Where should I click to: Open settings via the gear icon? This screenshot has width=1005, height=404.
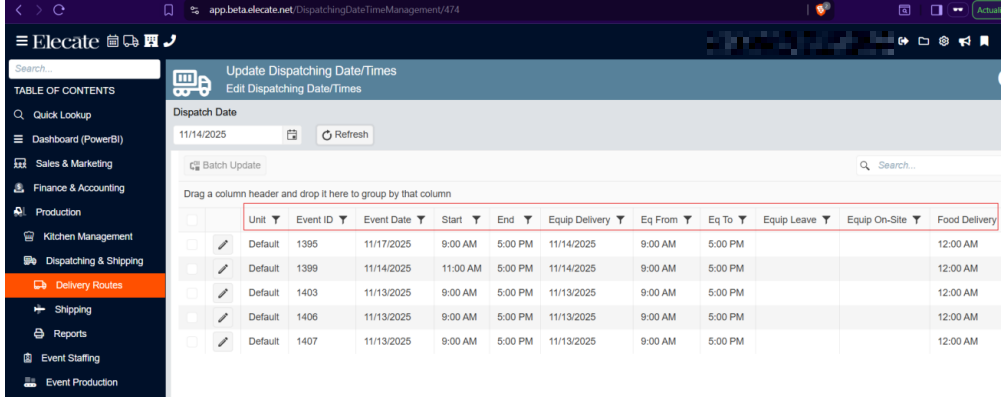point(943,41)
